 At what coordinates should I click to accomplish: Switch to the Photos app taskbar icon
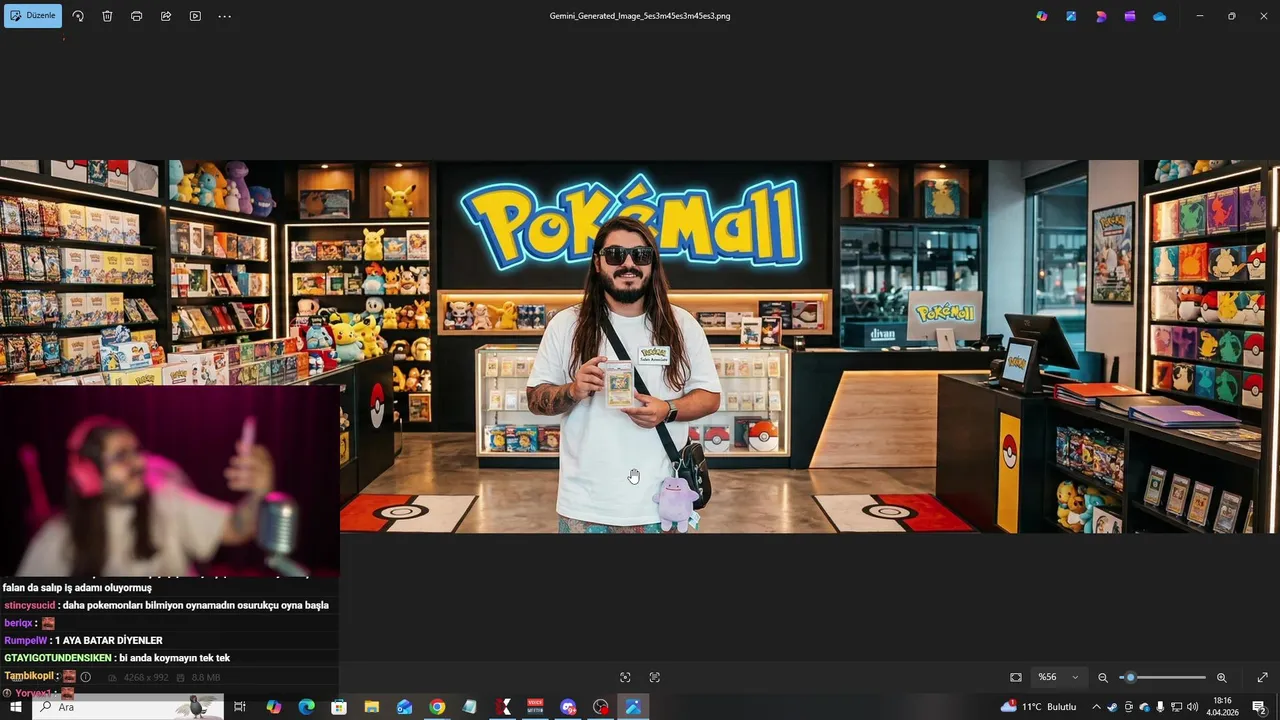click(633, 707)
